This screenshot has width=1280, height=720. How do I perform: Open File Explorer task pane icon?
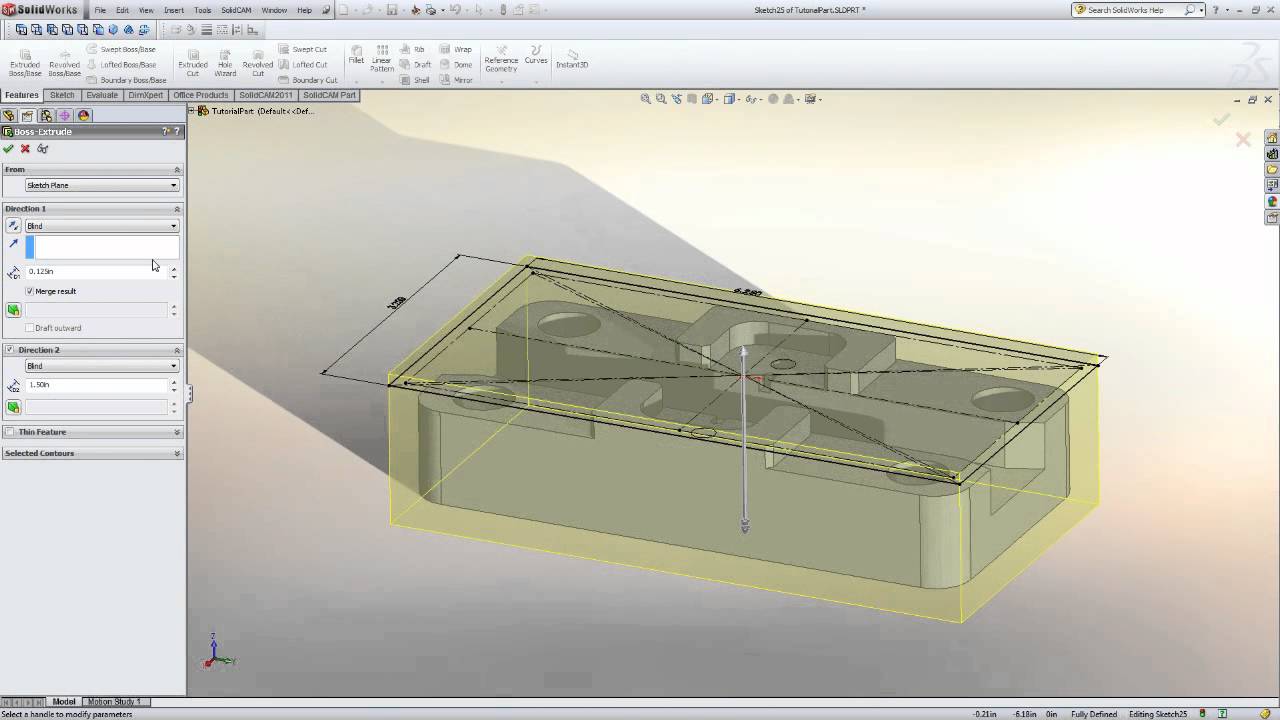[x=1272, y=170]
